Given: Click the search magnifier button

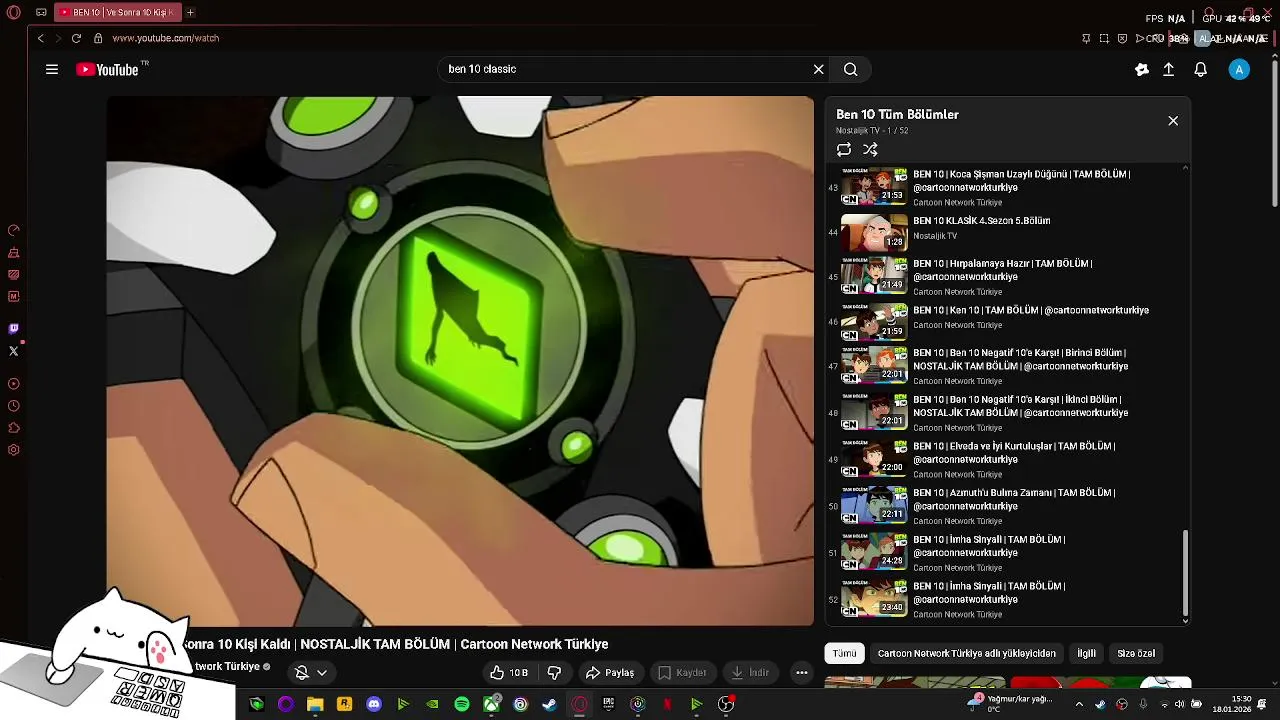Looking at the screenshot, I should (x=851, y=69).
